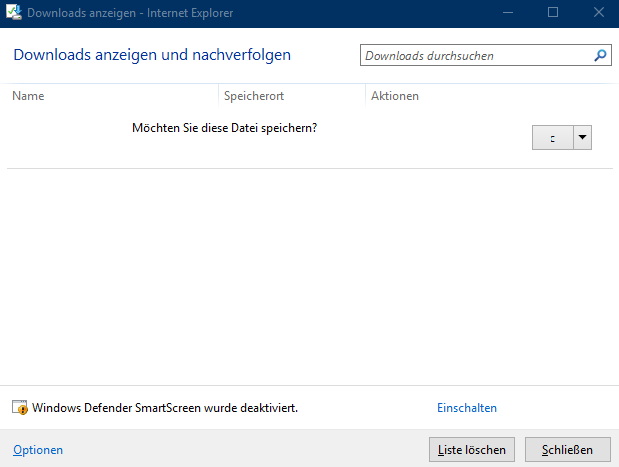Minimize the Downloads anzeigen window
The image size is (619, 467).
coord(508,13)
